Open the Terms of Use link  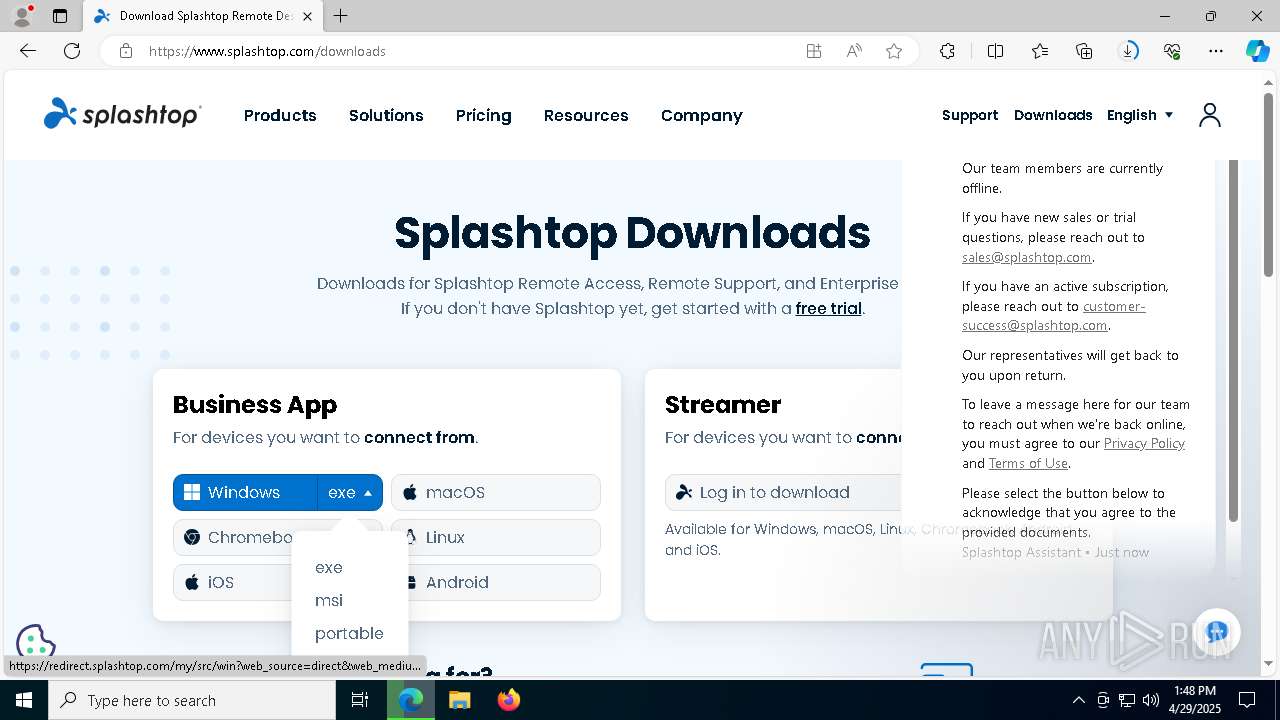1028,463
